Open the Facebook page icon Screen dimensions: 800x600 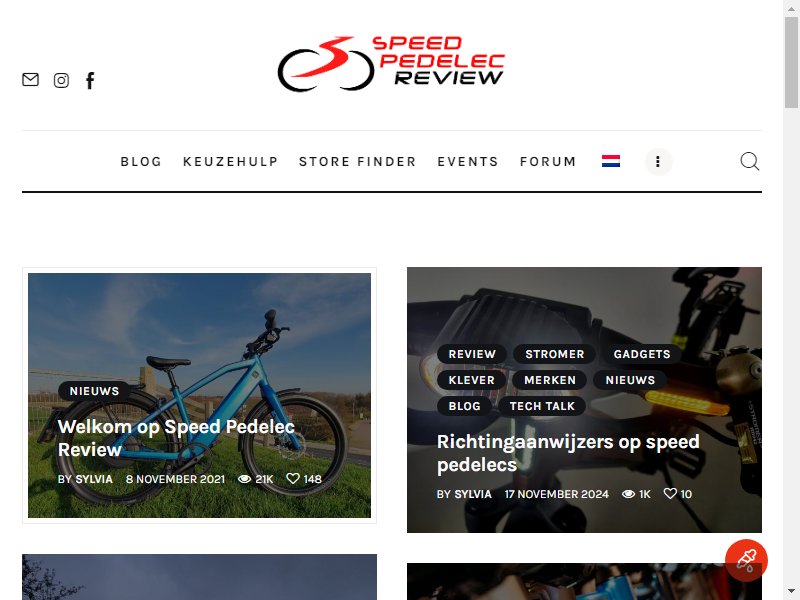[90, 80]
